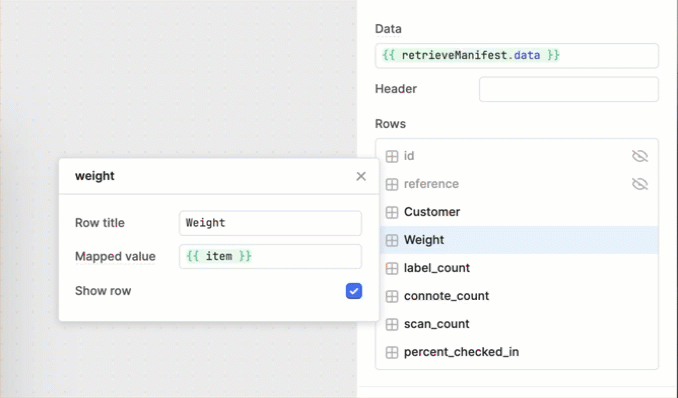This screenshot has height=398, width=678.
Task: Click the grid icon beside connote_count row
Action: (x=392, y=296)
